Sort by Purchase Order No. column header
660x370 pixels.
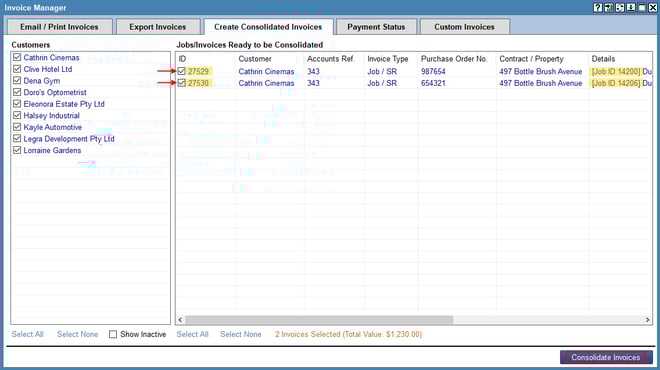[454, 59]
